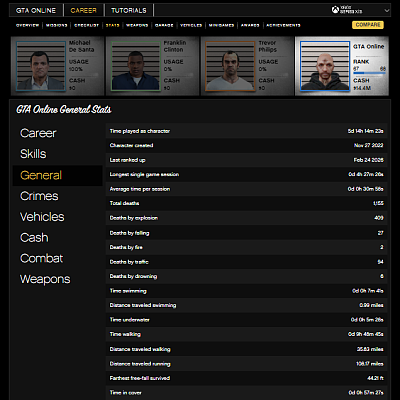Open the Achievements sub-menu item
Viewport: 400px width, 400px height.
click(x=283, y=25)
